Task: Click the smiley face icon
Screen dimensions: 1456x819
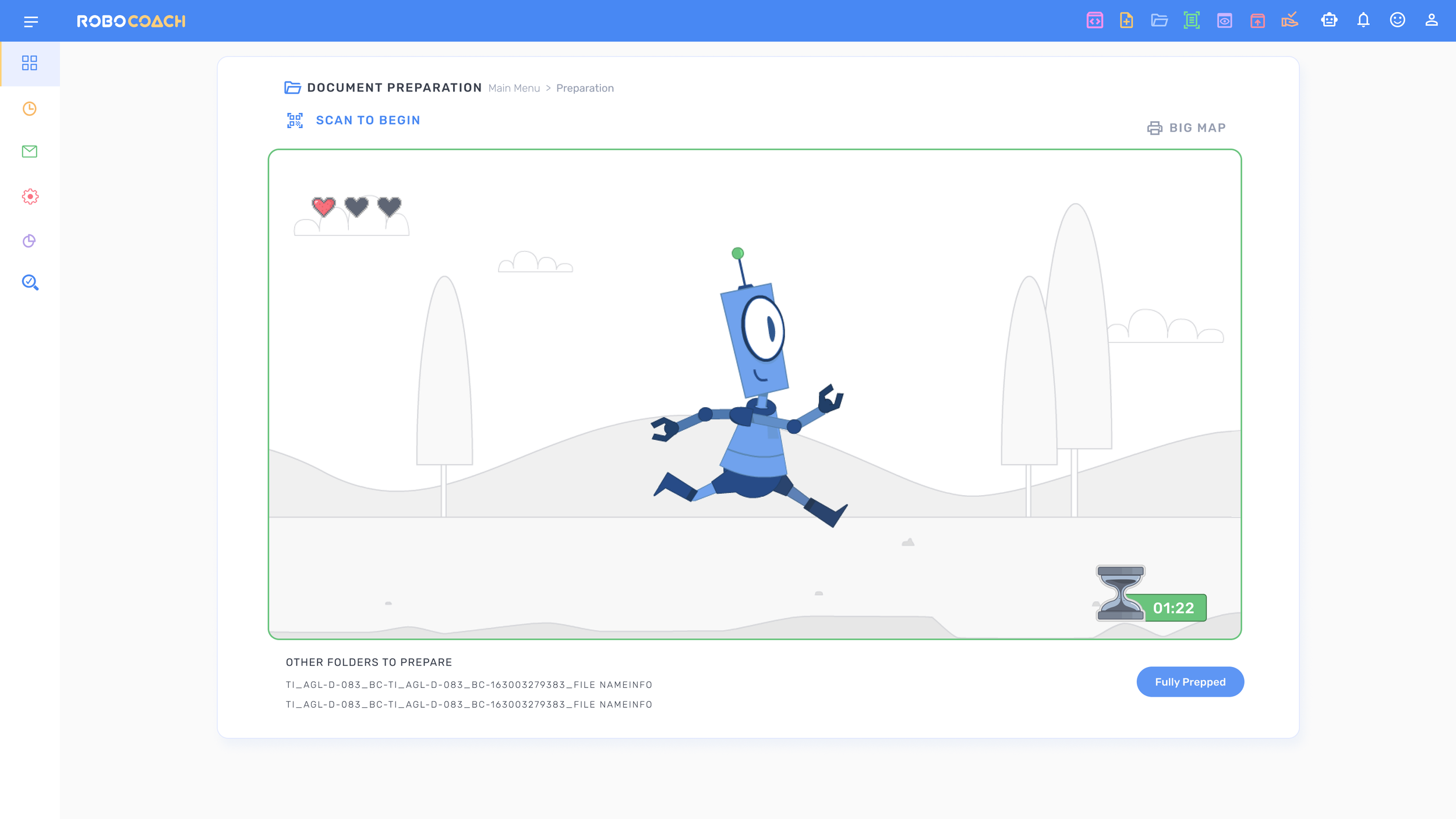Action: [x=1397, y=20]
